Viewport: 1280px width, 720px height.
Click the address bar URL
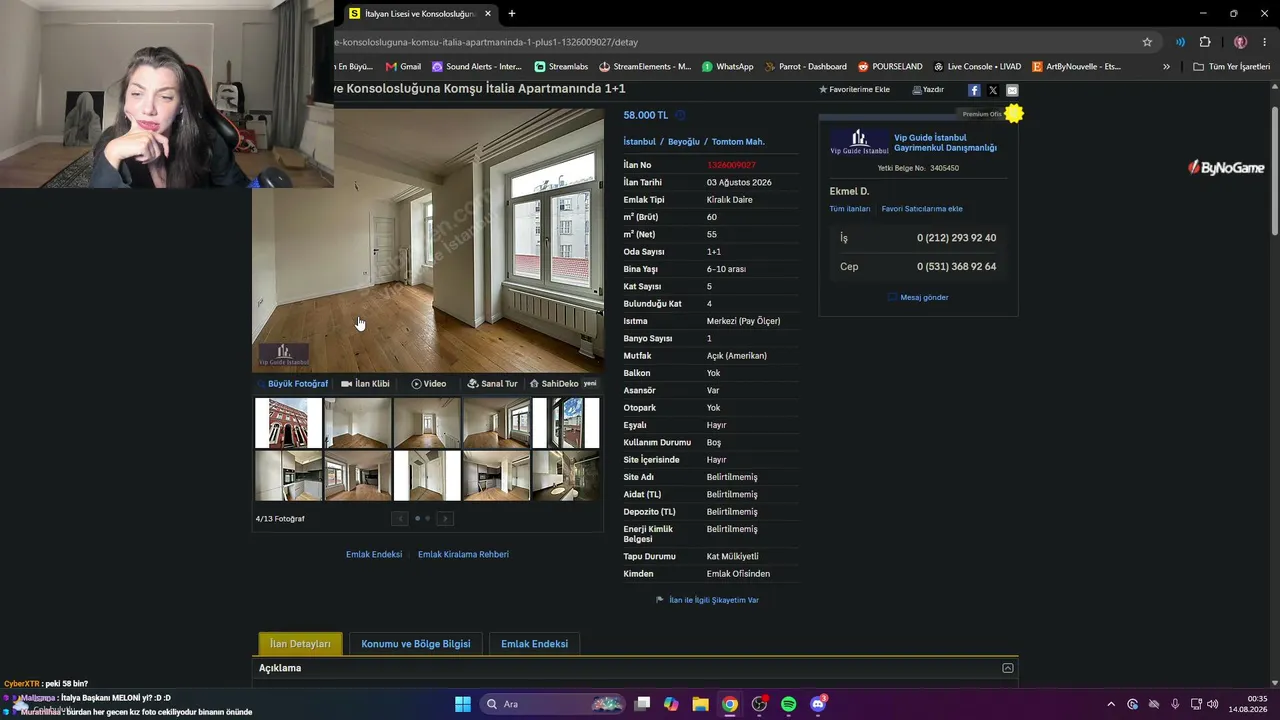pos(486,42)
